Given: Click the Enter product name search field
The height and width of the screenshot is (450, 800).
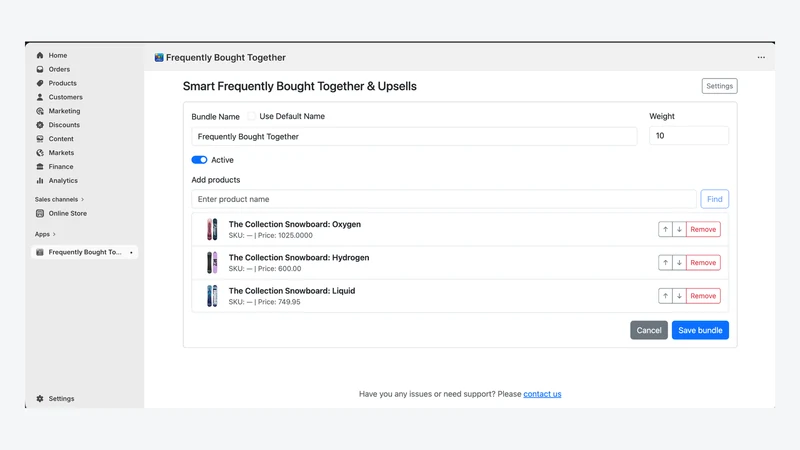Looking at the screenshot, I should [443, 199].
